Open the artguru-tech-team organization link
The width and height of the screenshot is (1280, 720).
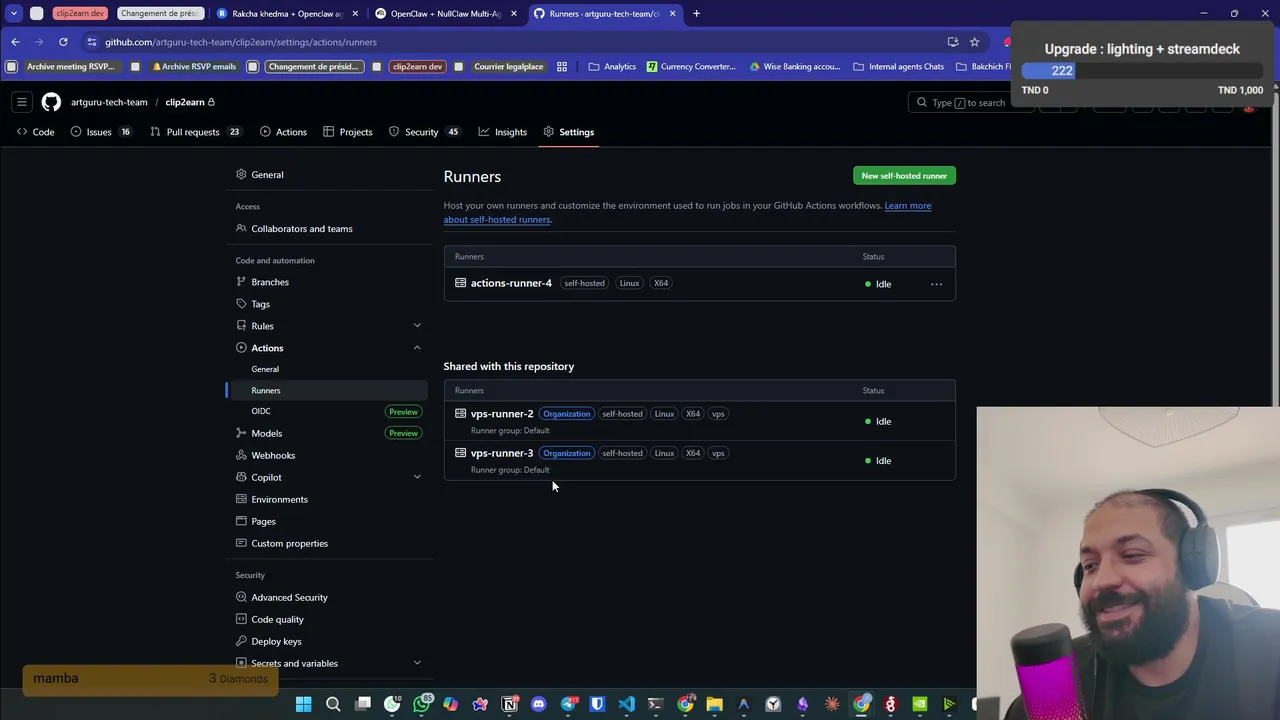[x=109, y=102]
